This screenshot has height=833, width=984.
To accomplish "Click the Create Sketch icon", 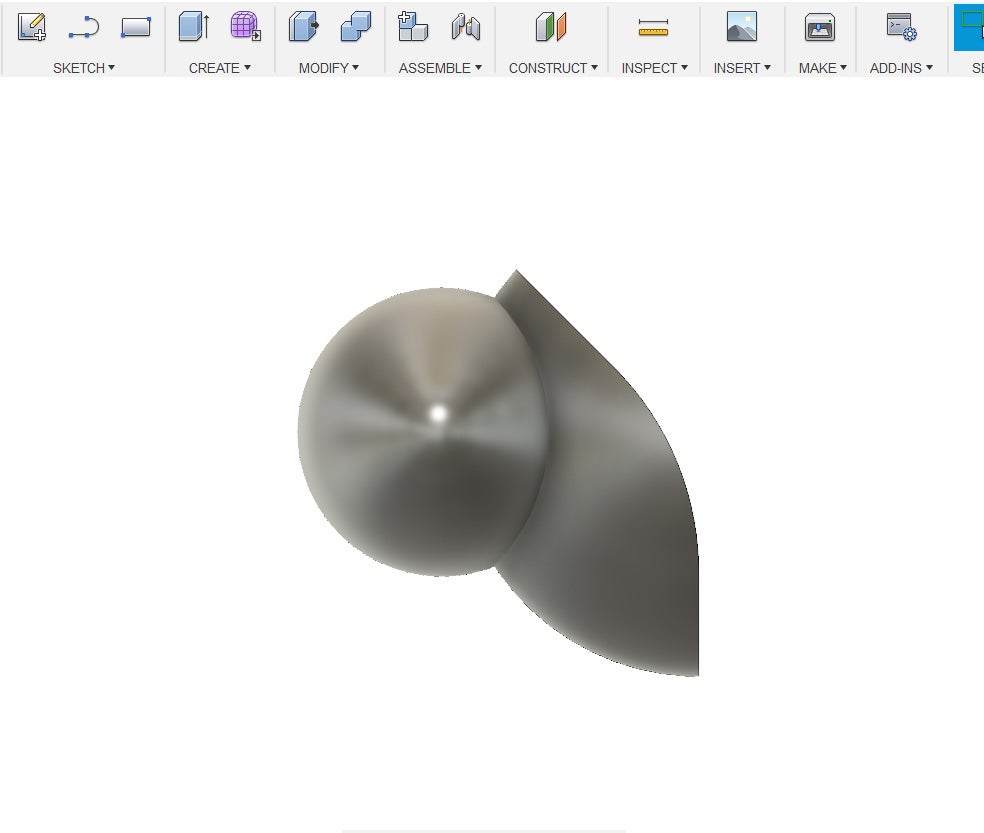I will pyautogui.click(x=32, y=28).
